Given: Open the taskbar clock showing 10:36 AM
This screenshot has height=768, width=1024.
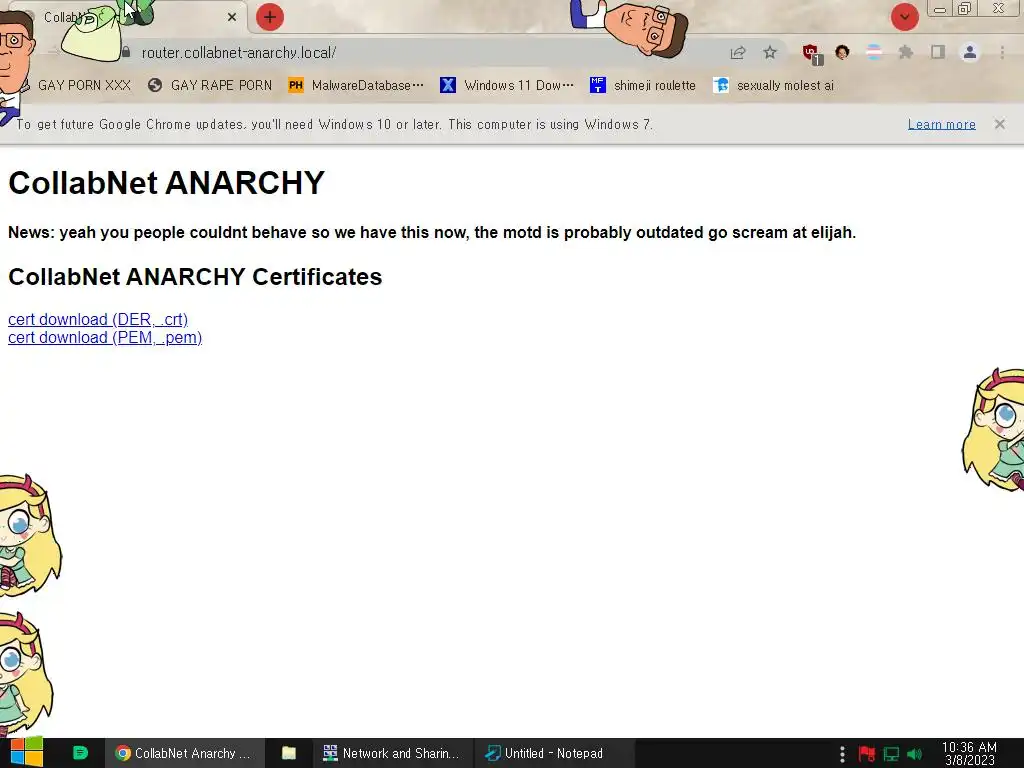Looking at the screenshot, I should (x=969, y=754).
